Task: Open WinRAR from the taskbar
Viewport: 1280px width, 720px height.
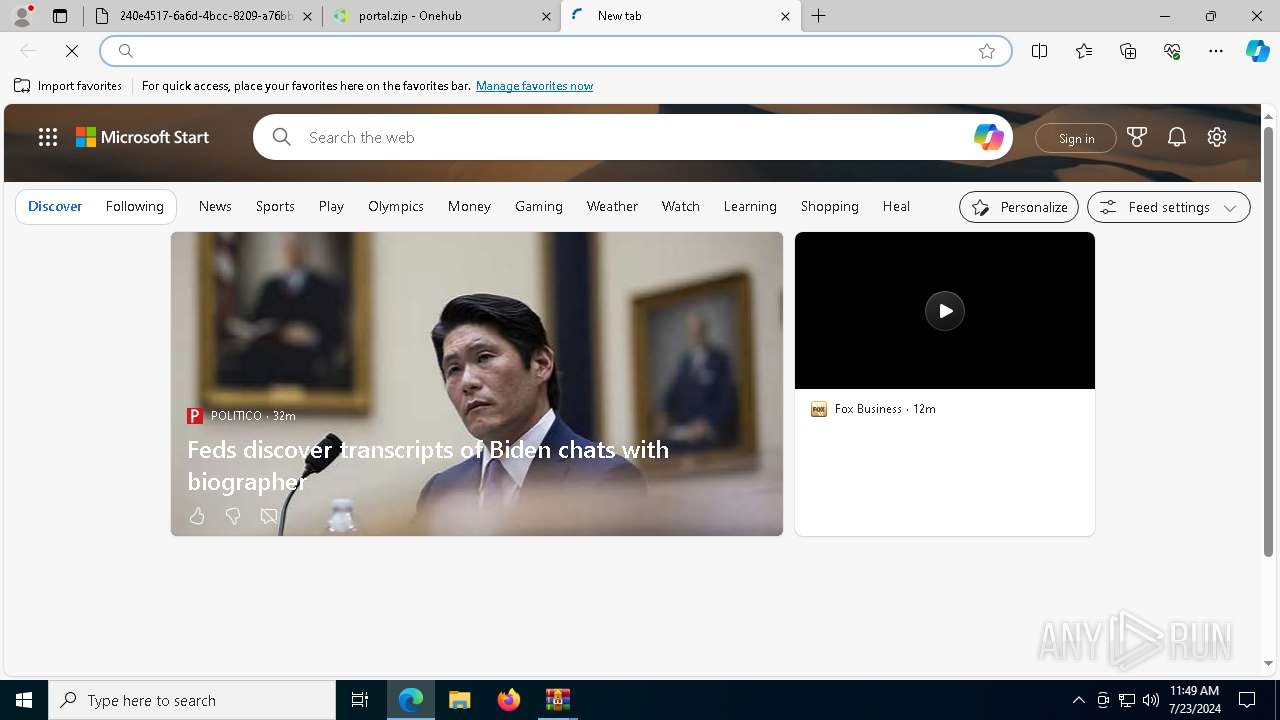Action: click(x=558, y=700)
